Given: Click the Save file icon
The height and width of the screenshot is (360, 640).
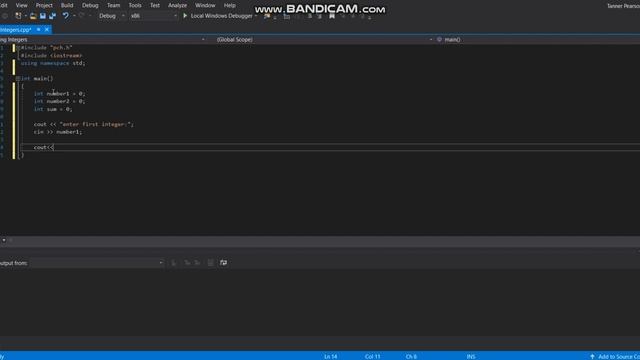Looking at the screenshot, I should point(42,16).
